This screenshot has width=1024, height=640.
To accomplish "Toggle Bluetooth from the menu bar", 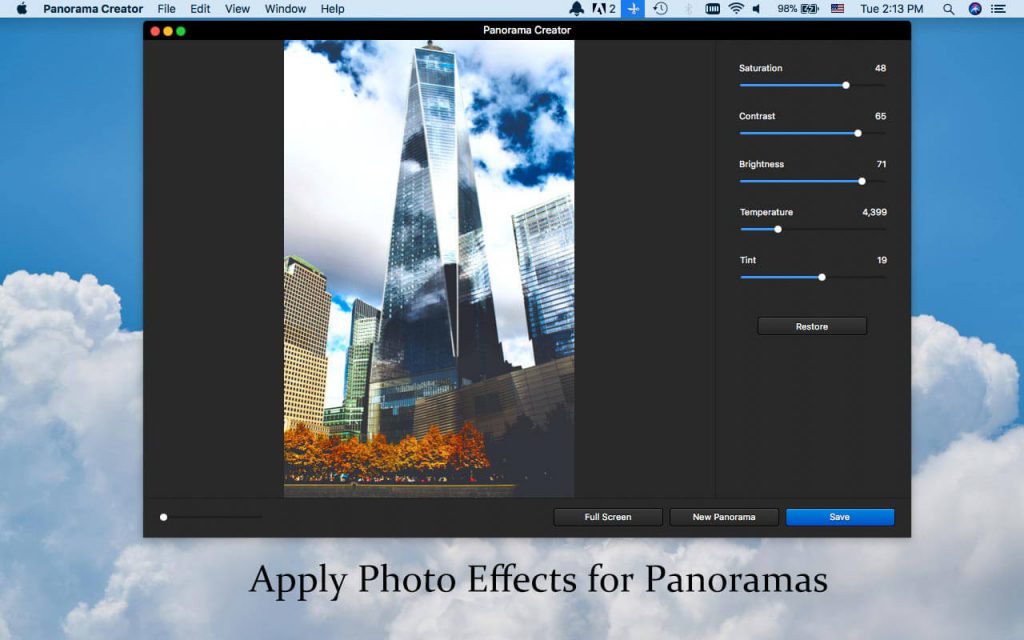I will pos(687,9).
